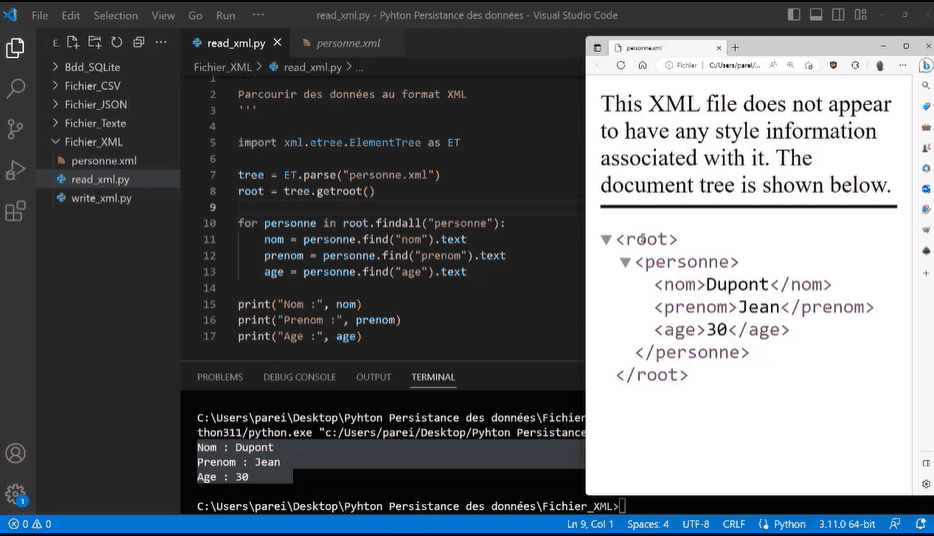934x536 pixels.
Task: Switch to the PROBLEMS panel tab
Action: [220, 377]
